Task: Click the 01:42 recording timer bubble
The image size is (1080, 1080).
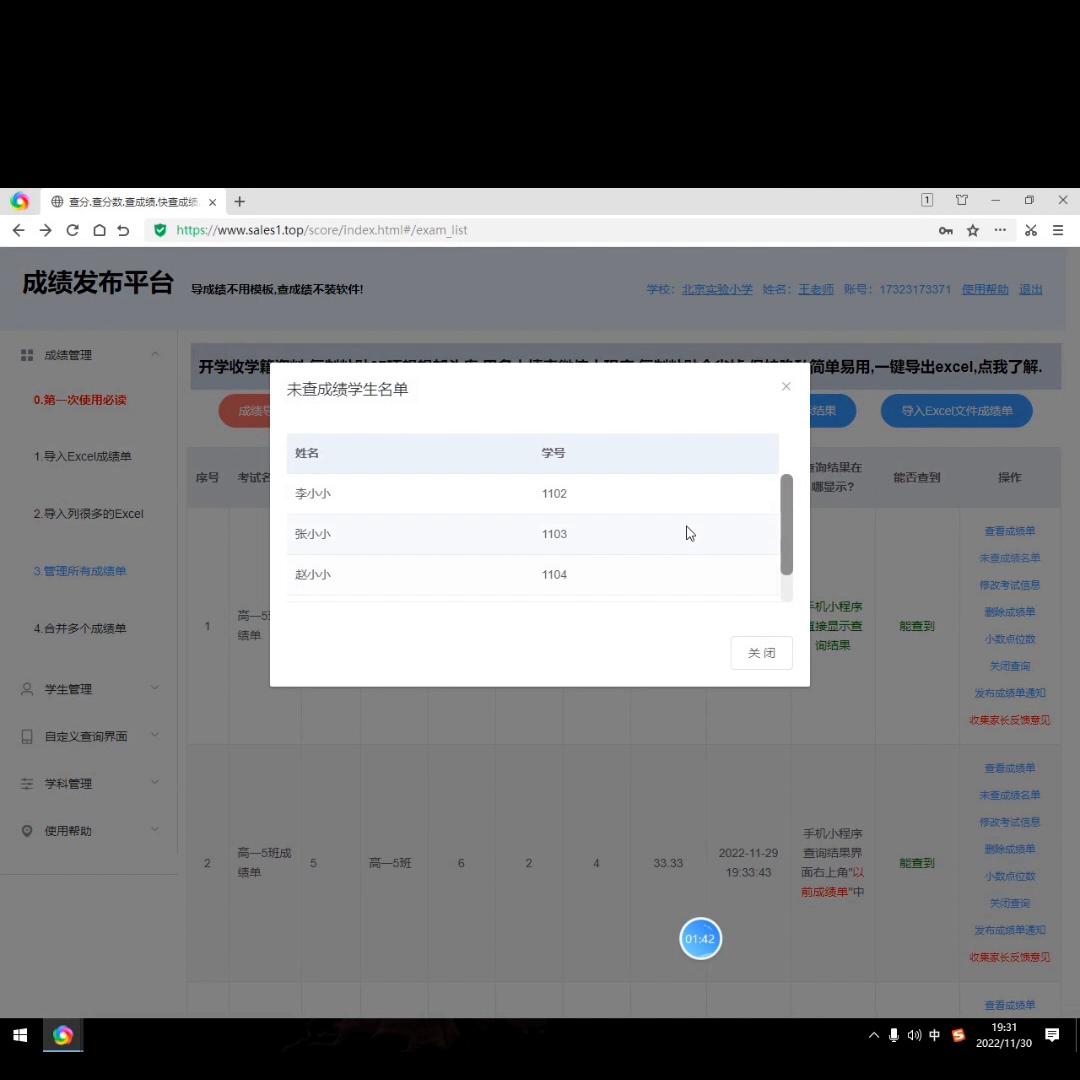Action: click(700, 938)
